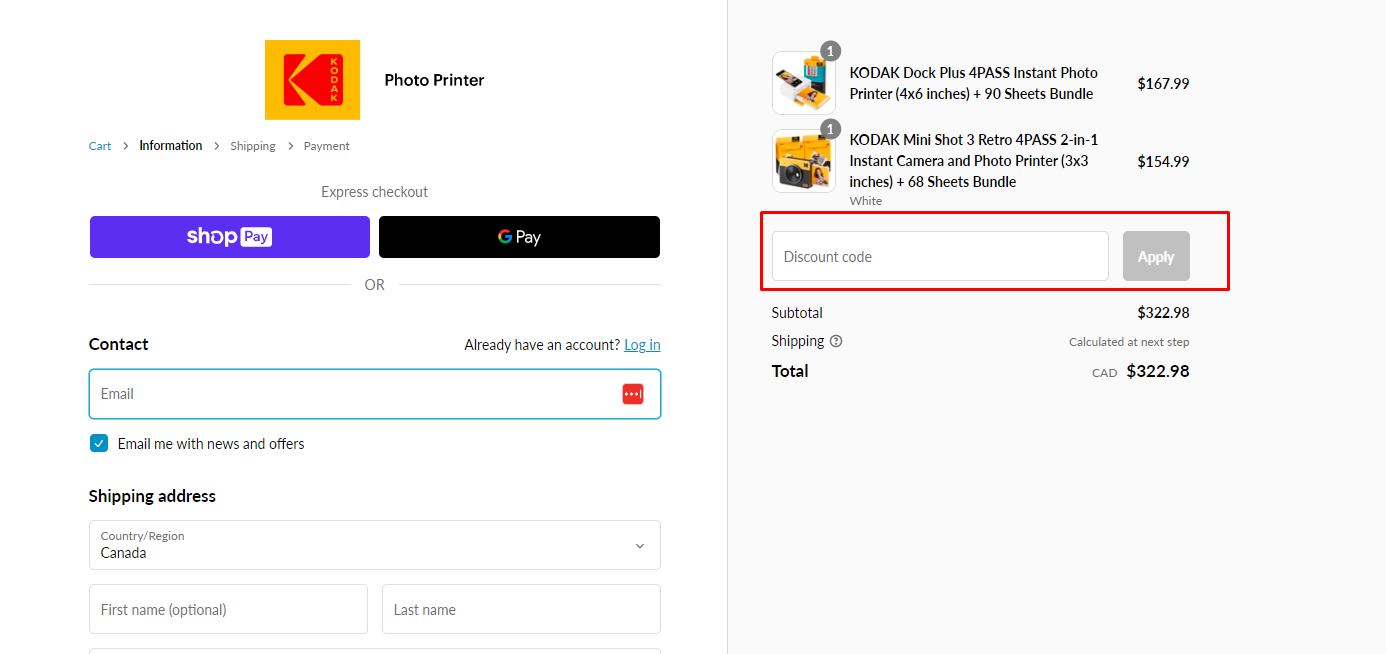Click the Country/Region chevron arrow

[x=640, y=546]
